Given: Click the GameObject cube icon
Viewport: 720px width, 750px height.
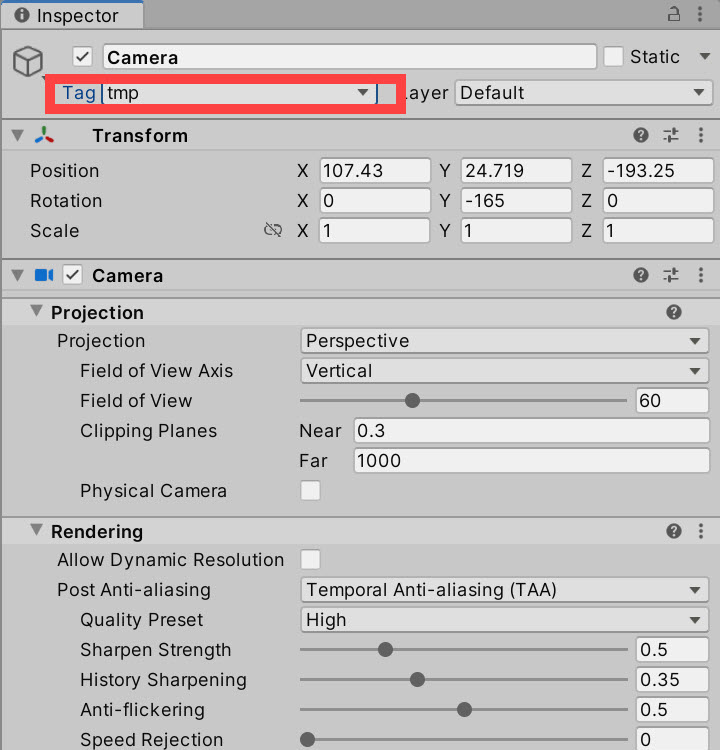Looking at the screenshot, I should tap(28, 61).
